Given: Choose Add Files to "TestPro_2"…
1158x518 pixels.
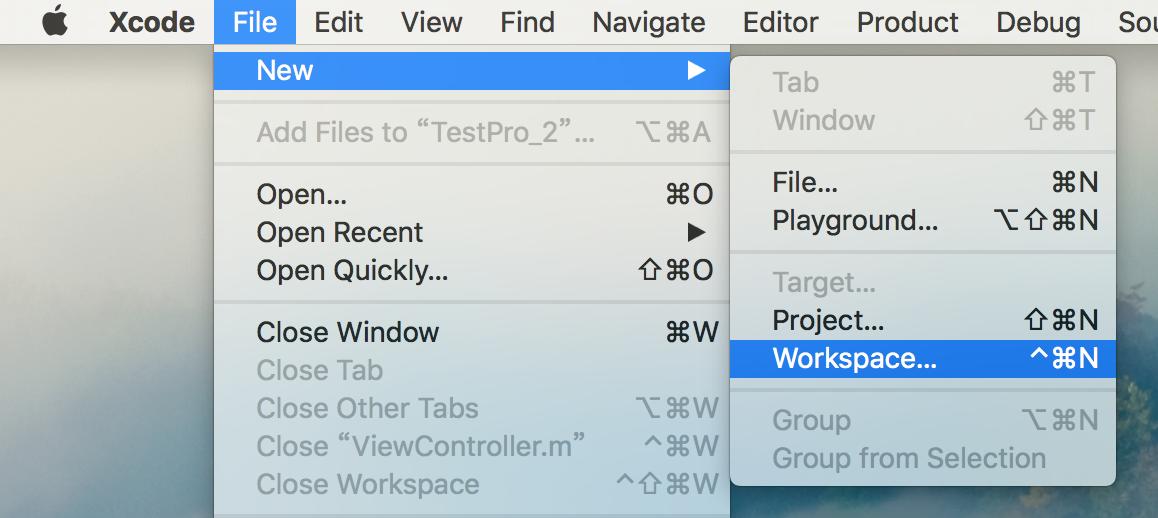Looking at the screenshot, I should pos(472,133).
